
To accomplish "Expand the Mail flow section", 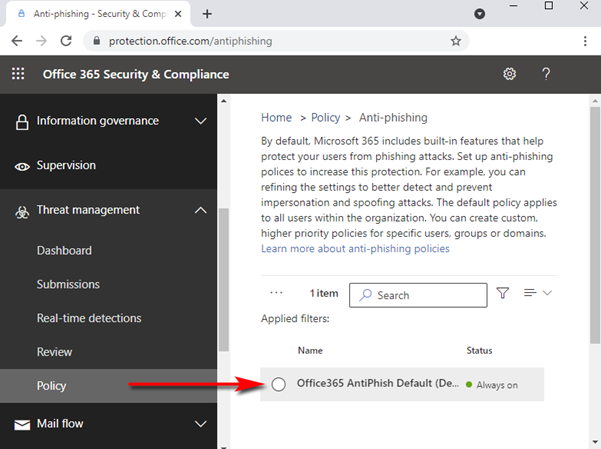I will pos(200,424).
